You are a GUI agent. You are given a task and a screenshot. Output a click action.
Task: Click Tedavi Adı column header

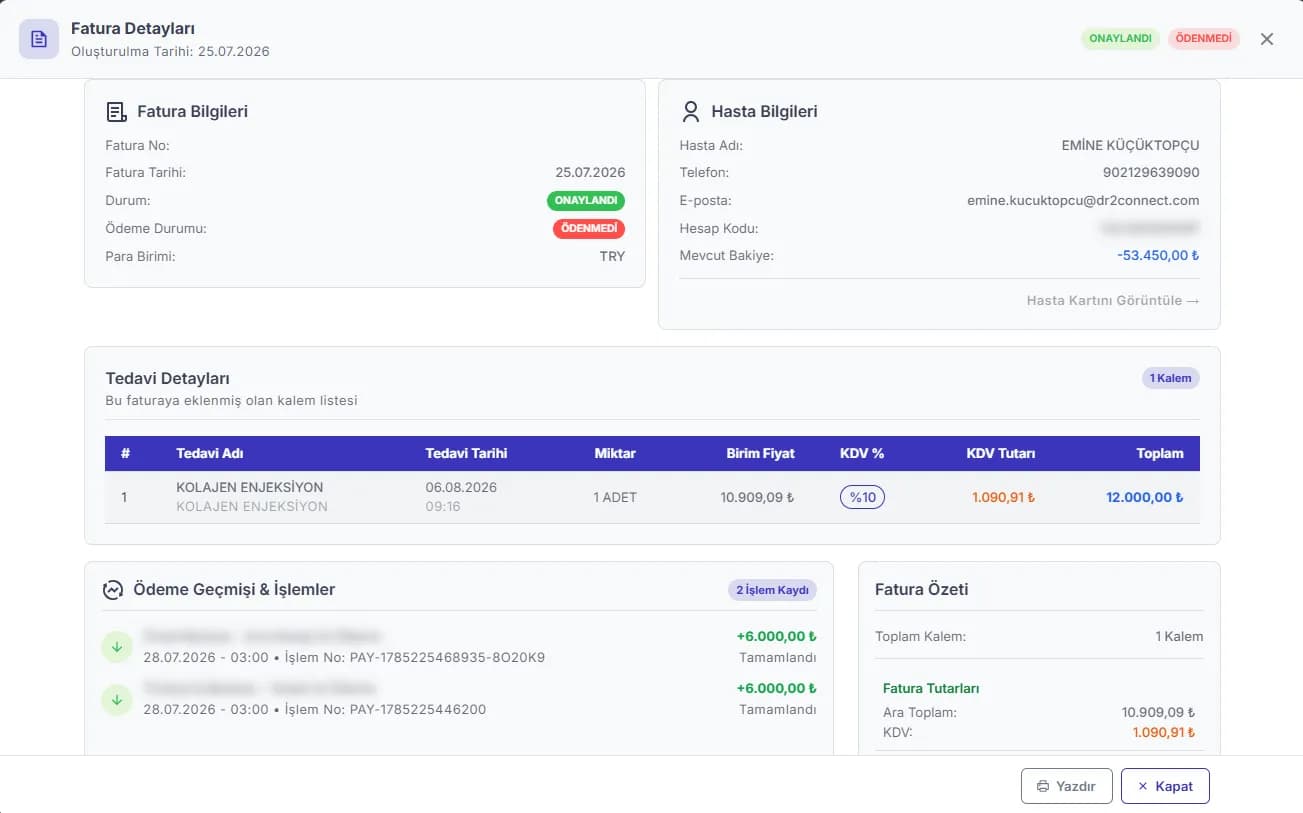tap(210, 453)
